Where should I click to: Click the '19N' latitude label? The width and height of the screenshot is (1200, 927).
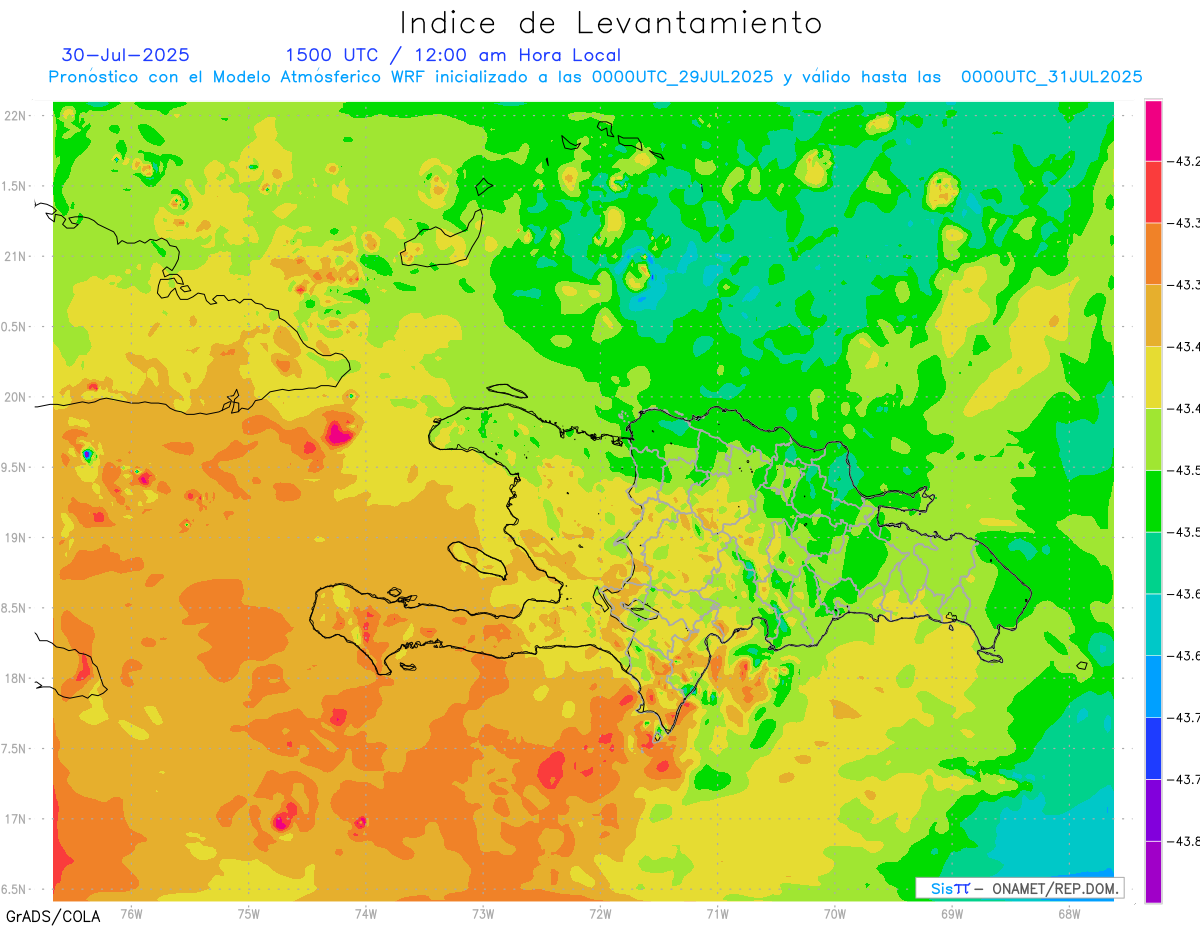point(17,538)
